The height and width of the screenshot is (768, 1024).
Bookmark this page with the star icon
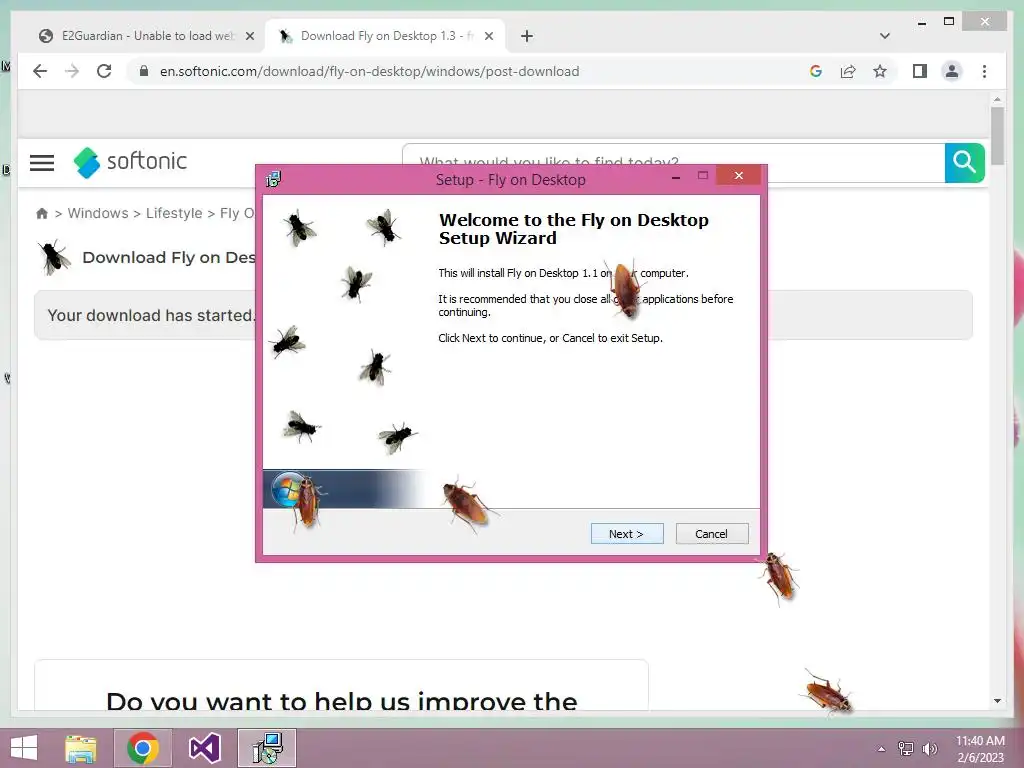coord(880,71)
